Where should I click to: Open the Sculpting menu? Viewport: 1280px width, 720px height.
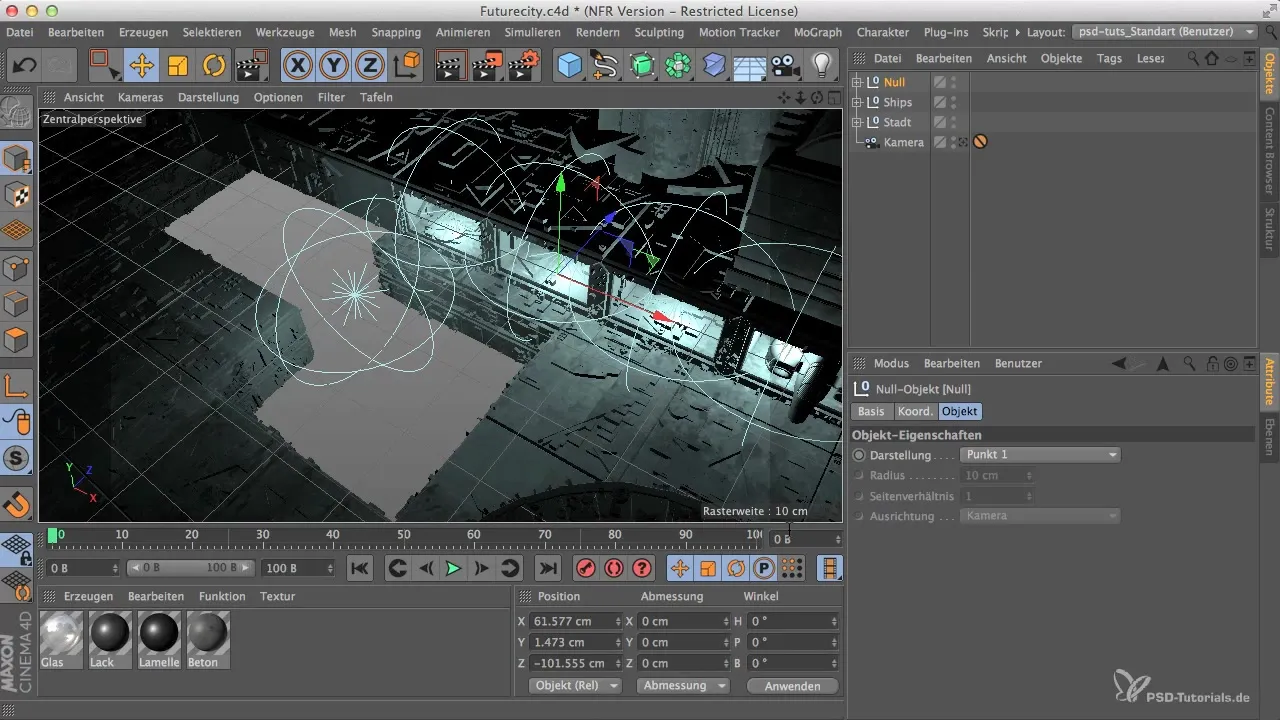coord(659,32)
